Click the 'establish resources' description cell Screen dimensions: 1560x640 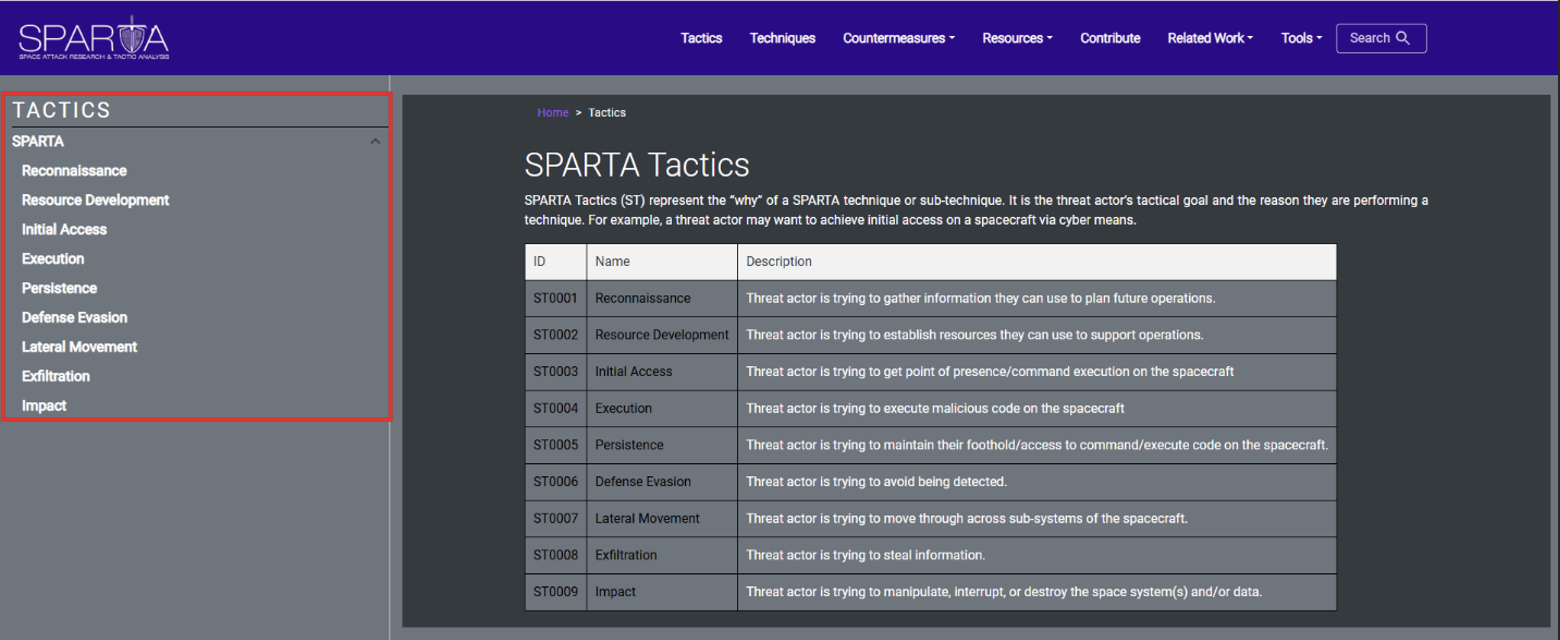tap(1037, 335)
